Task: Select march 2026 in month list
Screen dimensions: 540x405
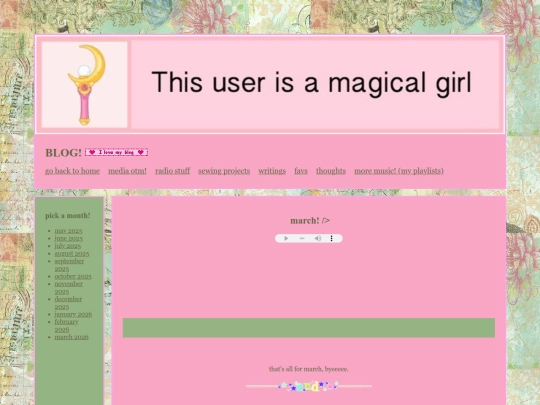Action: coord(71,337)
